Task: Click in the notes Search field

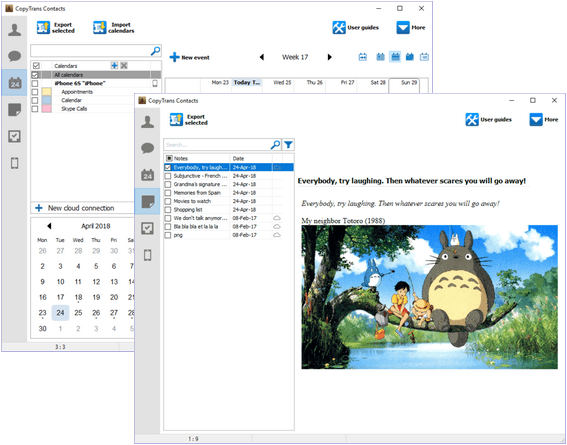Action: click(x=217, y=145)
